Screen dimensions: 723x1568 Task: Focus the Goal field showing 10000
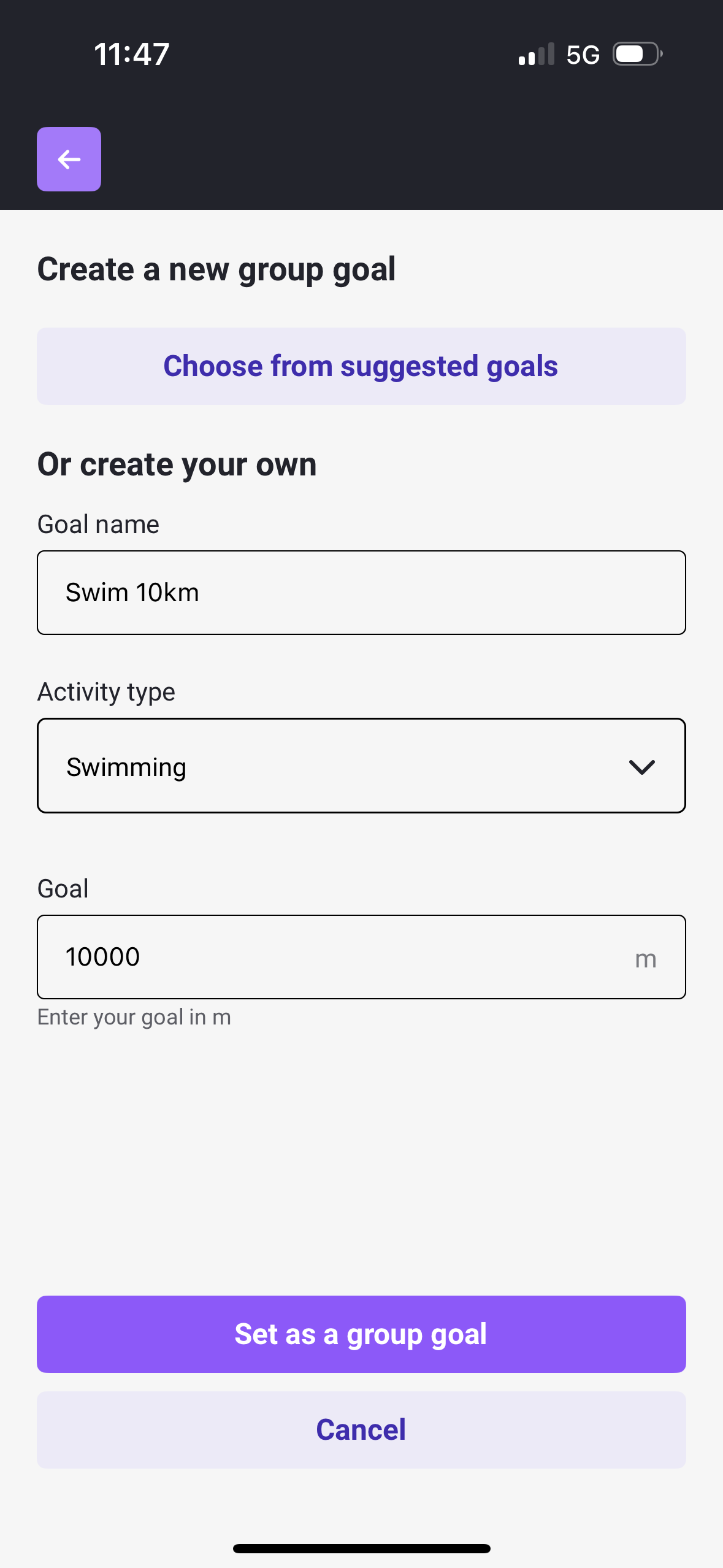coord(361,957)
